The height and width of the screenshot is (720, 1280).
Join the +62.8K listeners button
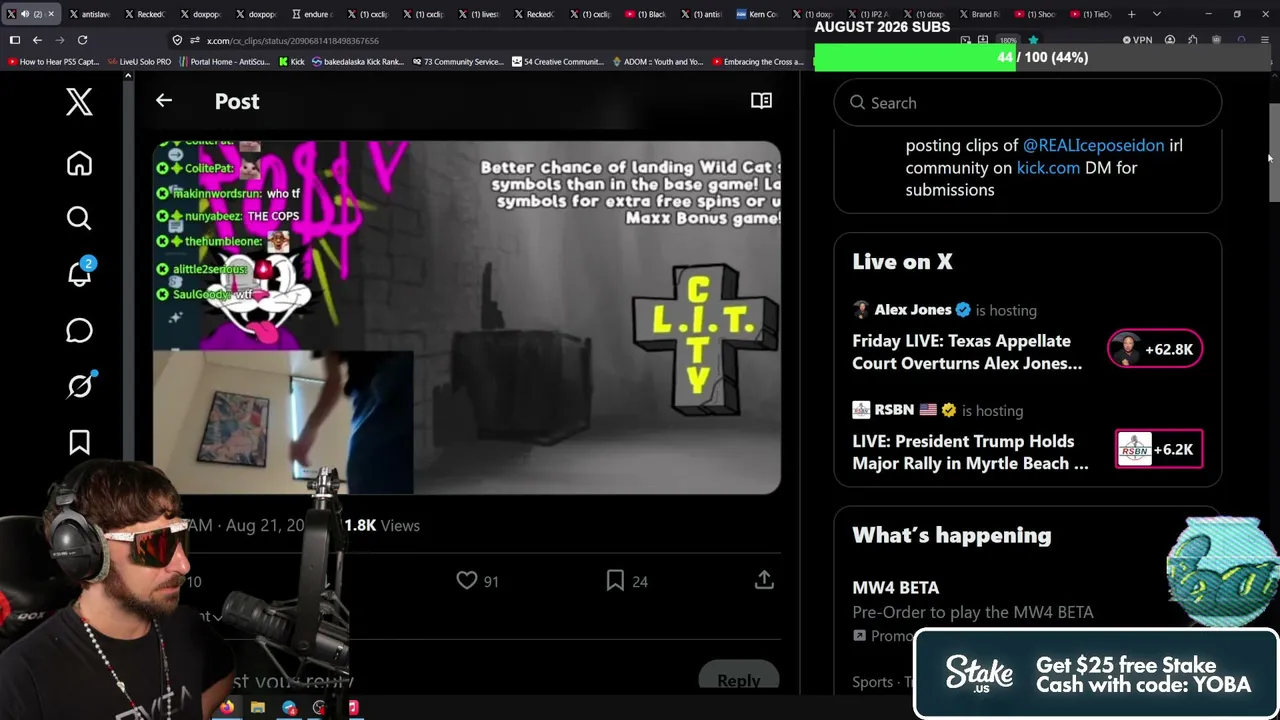pos(1155,349)
